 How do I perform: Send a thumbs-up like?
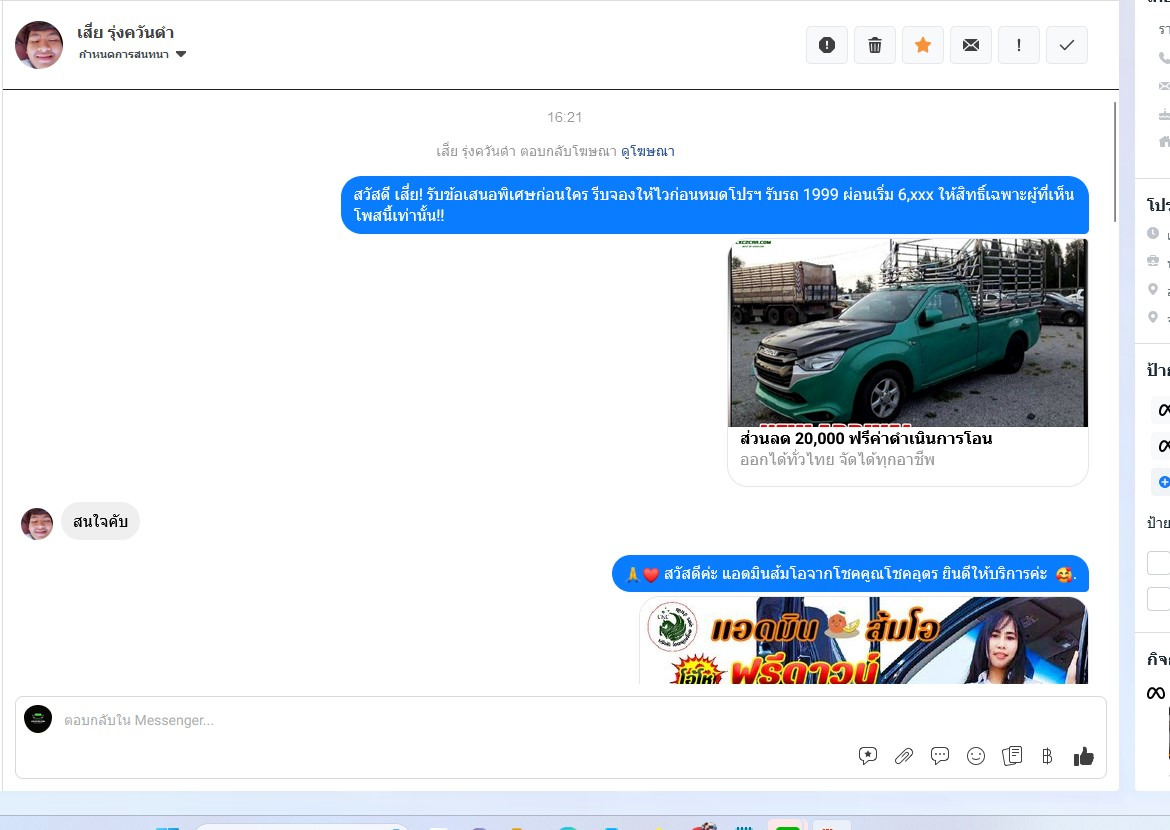point(1083,756)
